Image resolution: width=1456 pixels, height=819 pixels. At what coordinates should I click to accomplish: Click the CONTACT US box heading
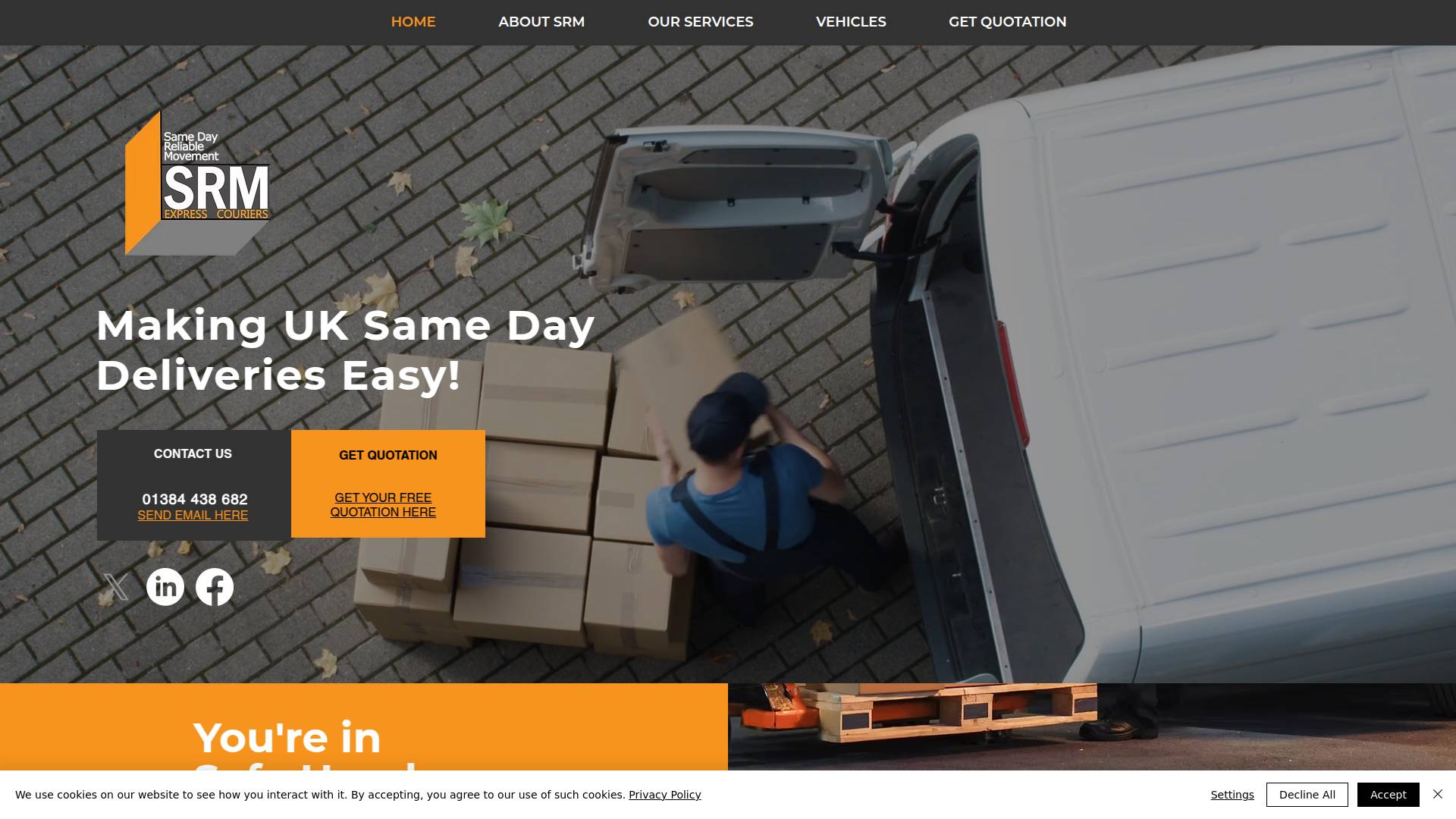pos(193,453)
